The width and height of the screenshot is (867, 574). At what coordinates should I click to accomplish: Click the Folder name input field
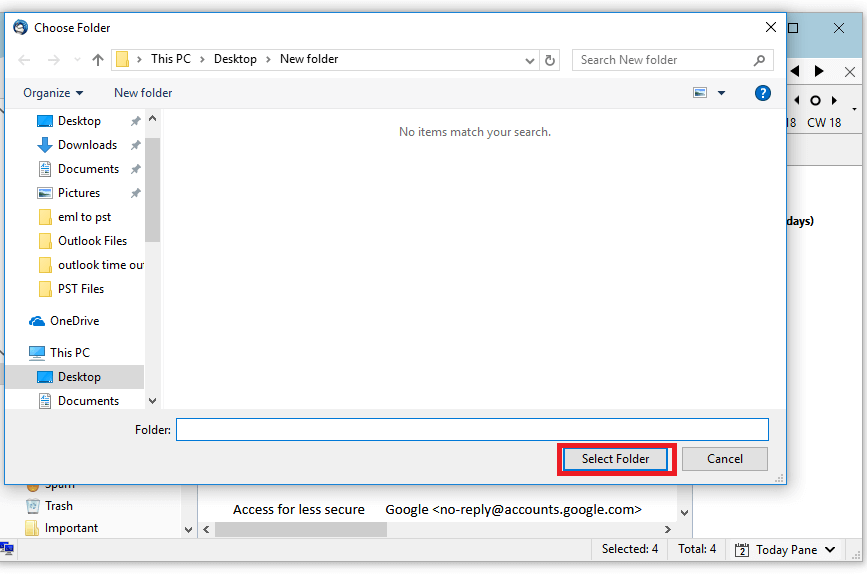(472, 430)
